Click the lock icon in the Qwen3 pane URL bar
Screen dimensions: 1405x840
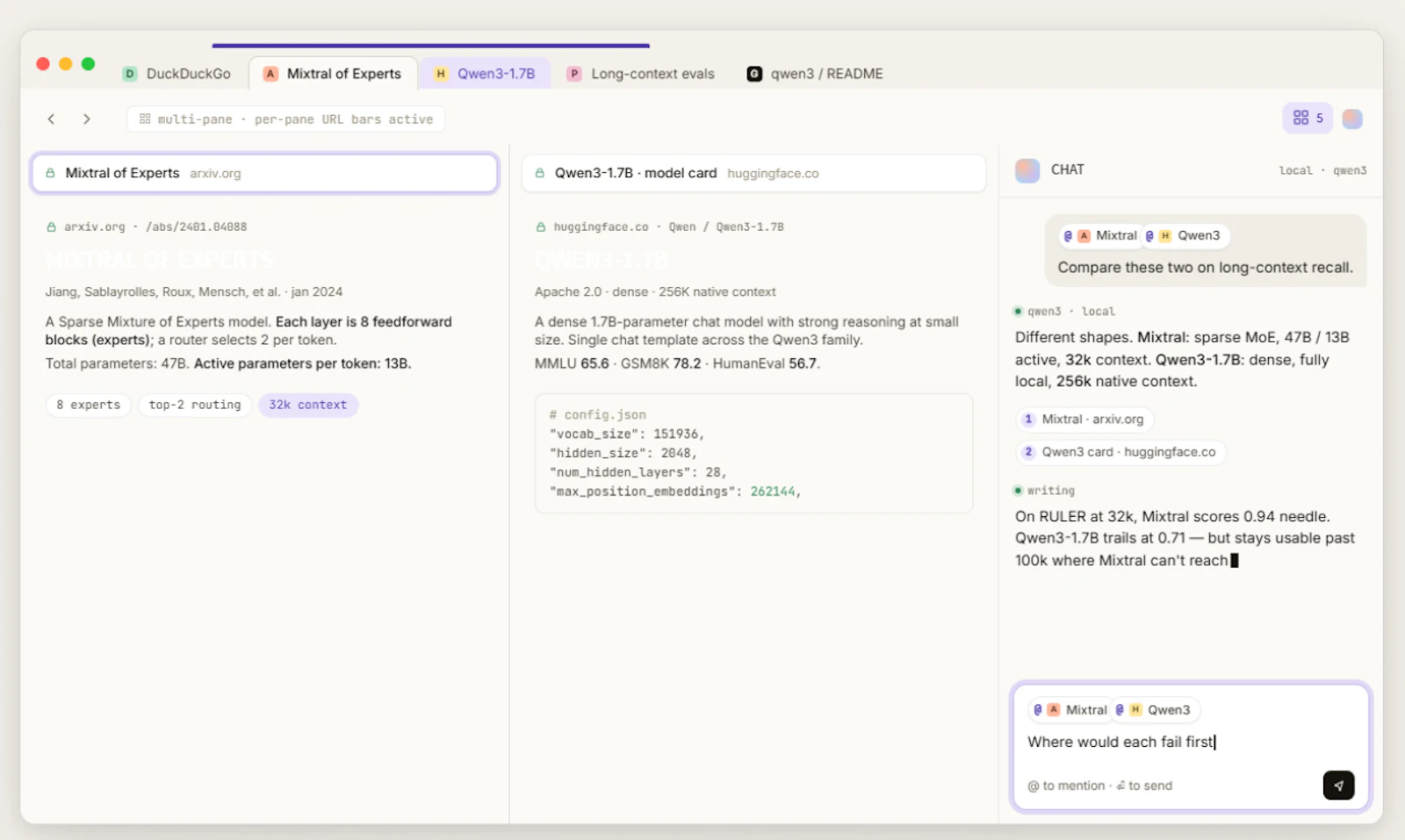(x=540, y=174)
